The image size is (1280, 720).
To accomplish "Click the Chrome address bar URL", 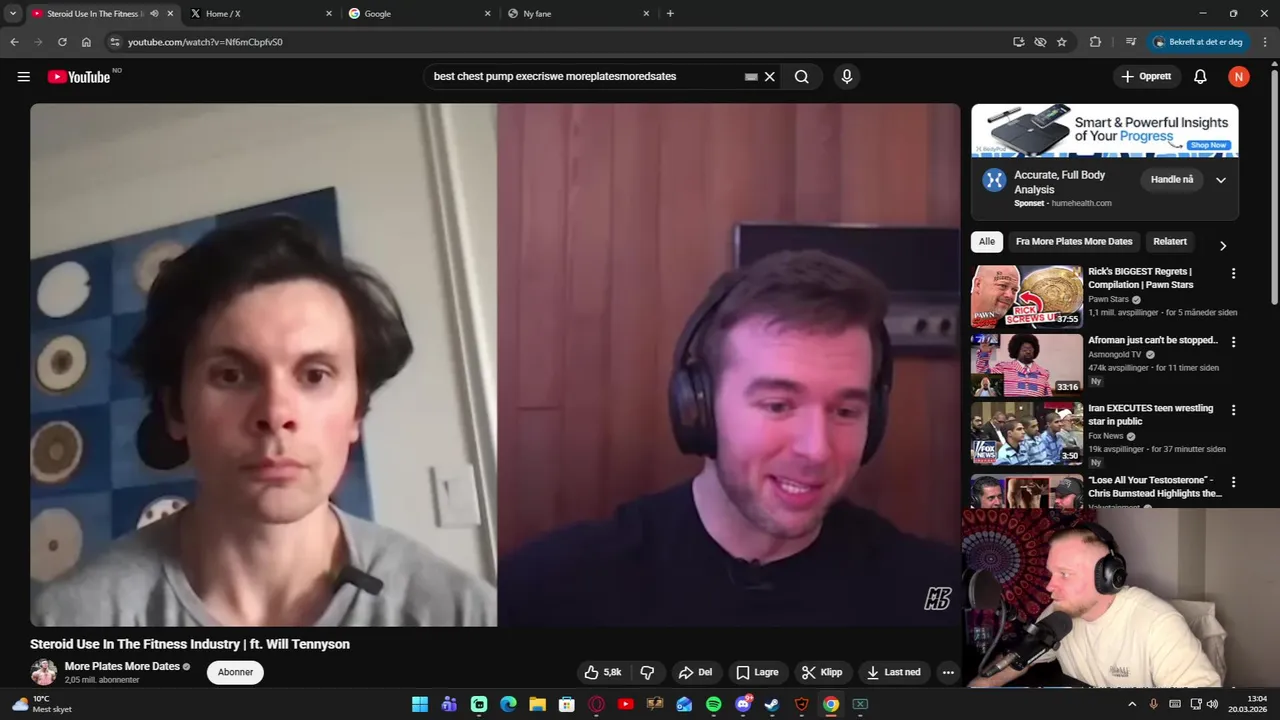I will click(x=205, y=42).
